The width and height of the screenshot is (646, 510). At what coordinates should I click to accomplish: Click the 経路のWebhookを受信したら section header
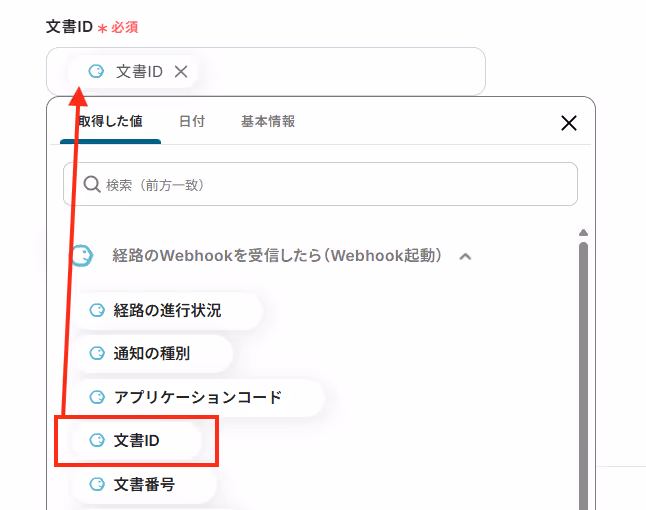pyautogui.click(x=277, y=256)
